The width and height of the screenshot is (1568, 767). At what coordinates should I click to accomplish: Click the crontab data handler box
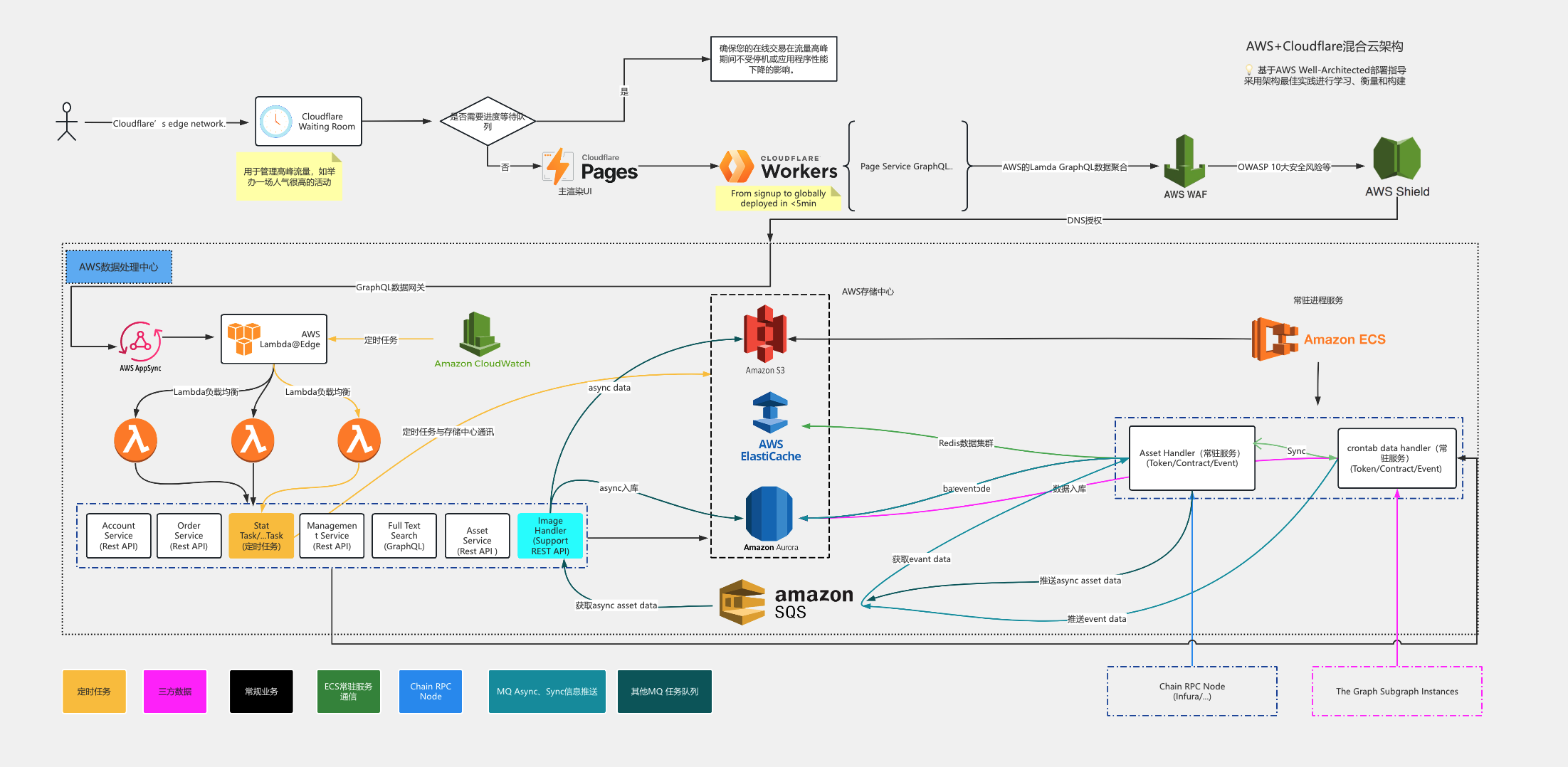[1396, 458]
